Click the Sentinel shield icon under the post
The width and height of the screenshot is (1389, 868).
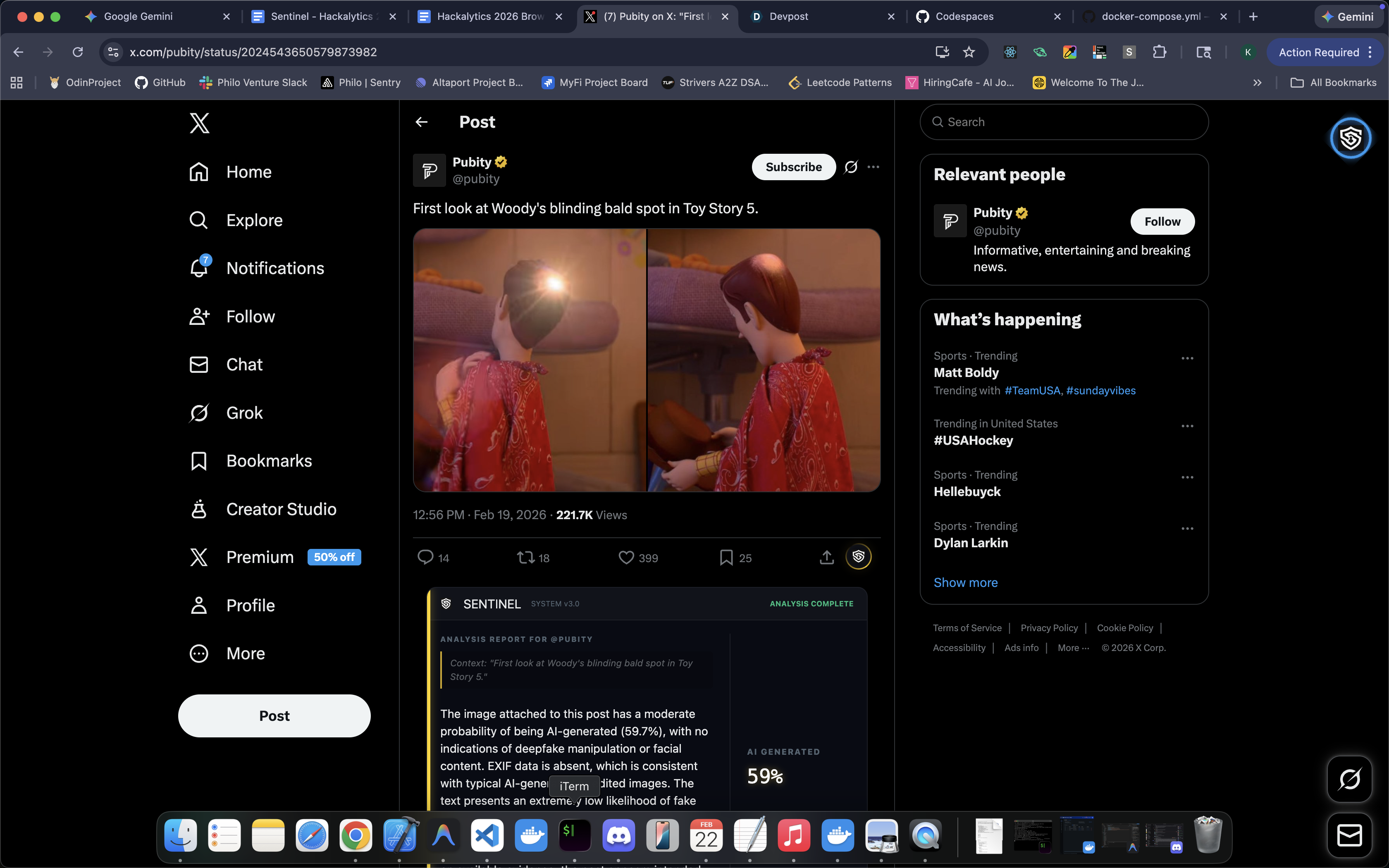tap(858, 556)
